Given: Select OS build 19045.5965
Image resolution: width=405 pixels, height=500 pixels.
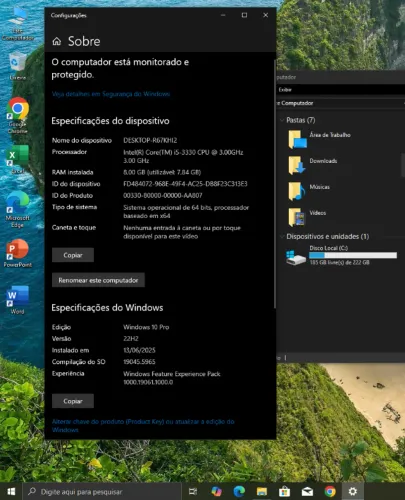Looking at the screenshot, I should click(139, 362).
